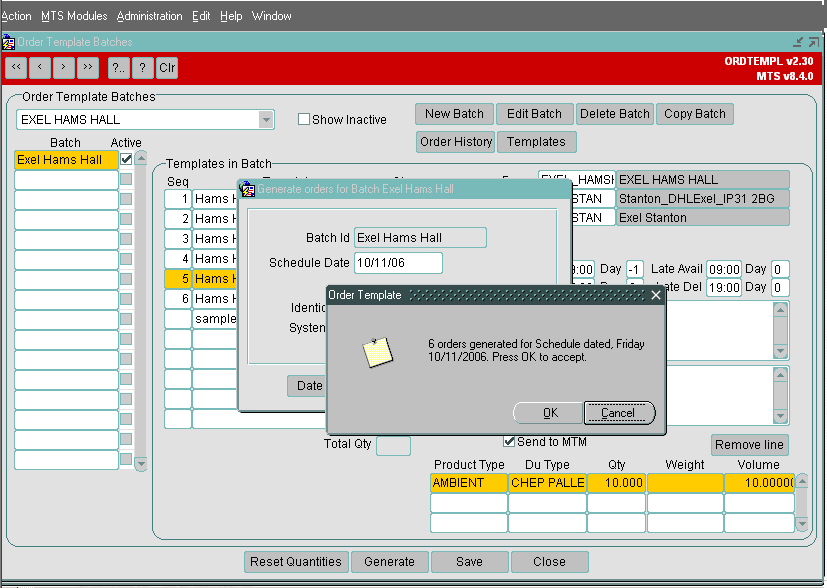Close the Order Template message with X
This screenshot has height=588, width=827.
point(656,295)
